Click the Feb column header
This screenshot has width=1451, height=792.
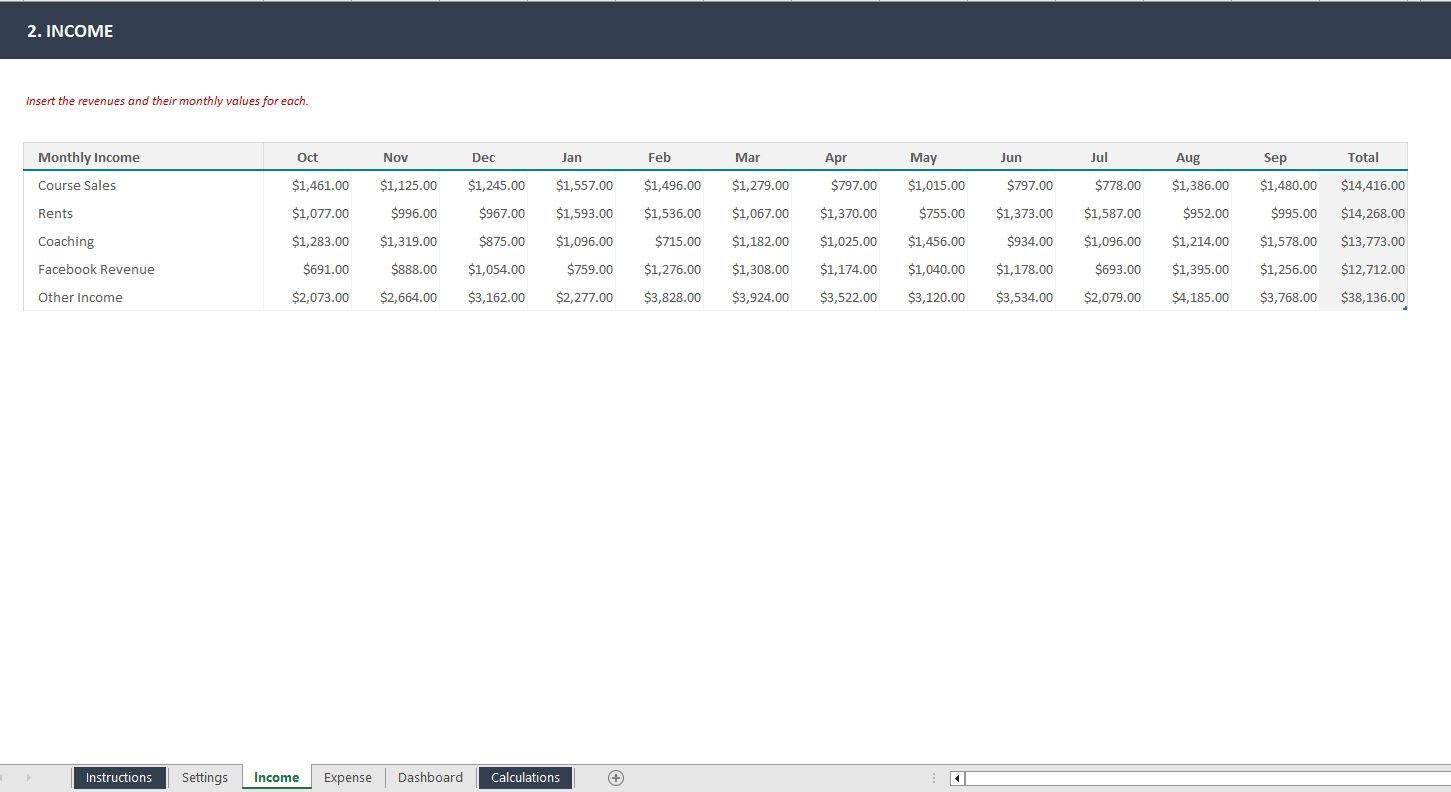[660, 157]
